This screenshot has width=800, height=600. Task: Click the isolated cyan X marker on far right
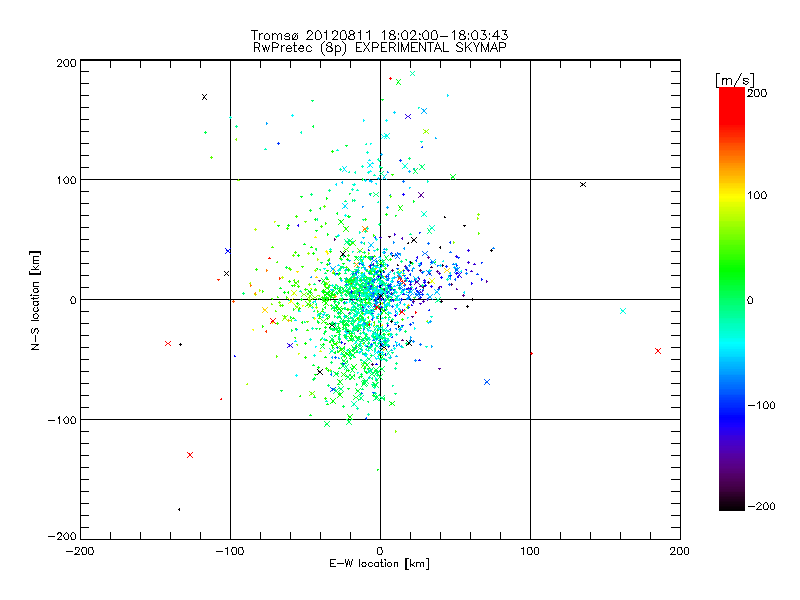pos(623,311)
